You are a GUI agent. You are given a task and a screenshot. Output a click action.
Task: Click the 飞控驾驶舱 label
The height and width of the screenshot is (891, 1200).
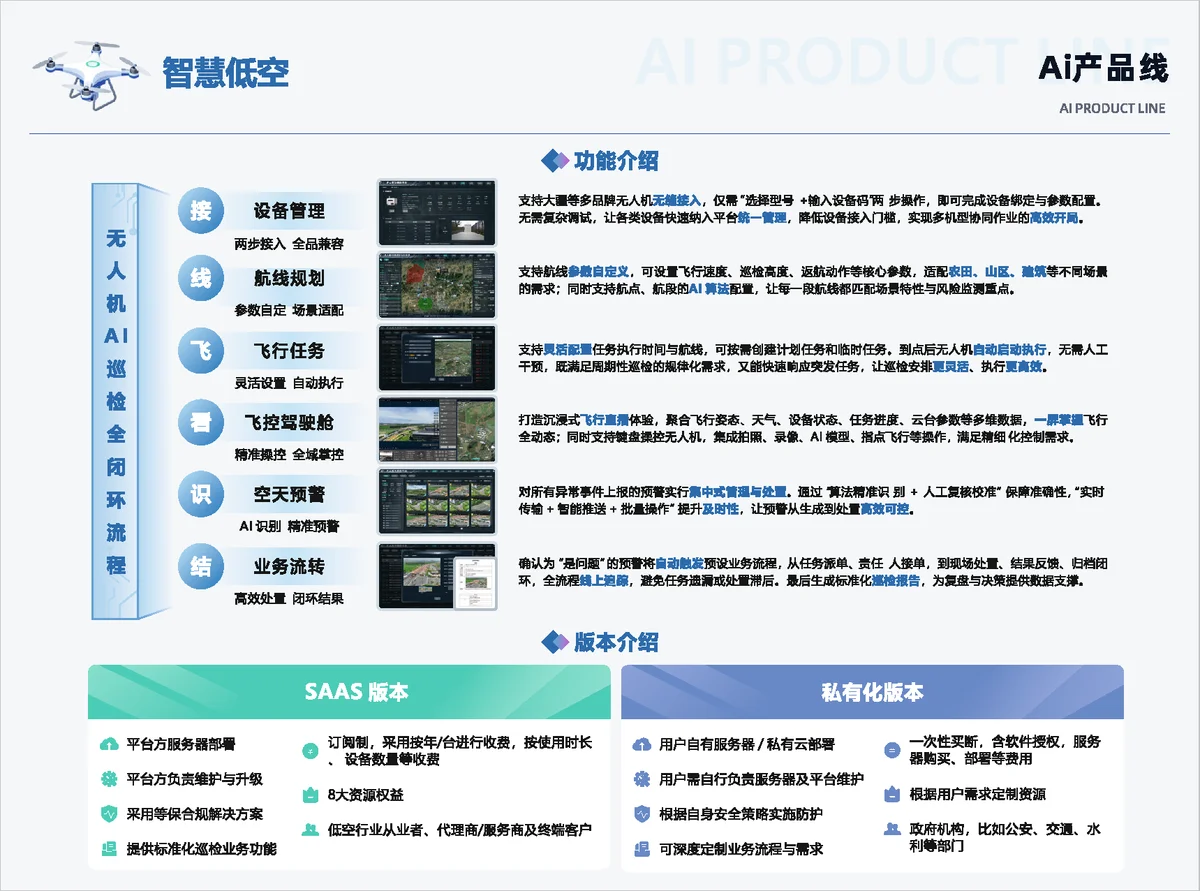pyautogui.click(x=289, y=423)
